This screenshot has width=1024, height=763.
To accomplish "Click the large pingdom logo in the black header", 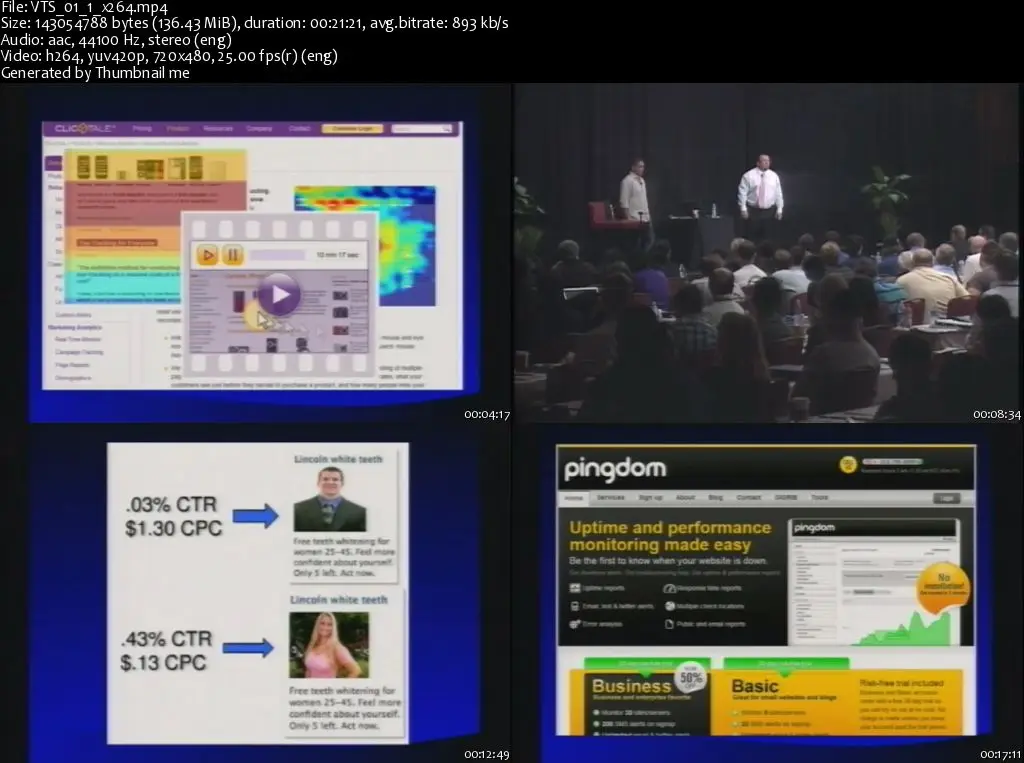I will coord(615,468).
